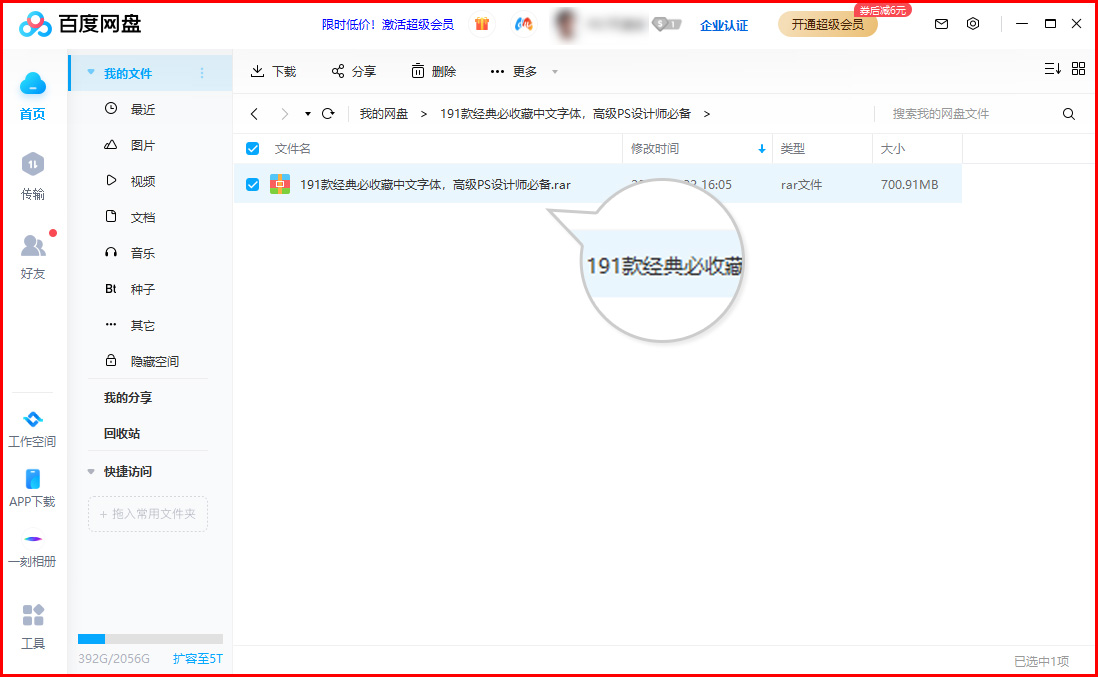Click the blue sort direction arrow
1098x677 pixels.
coord(761,149)
